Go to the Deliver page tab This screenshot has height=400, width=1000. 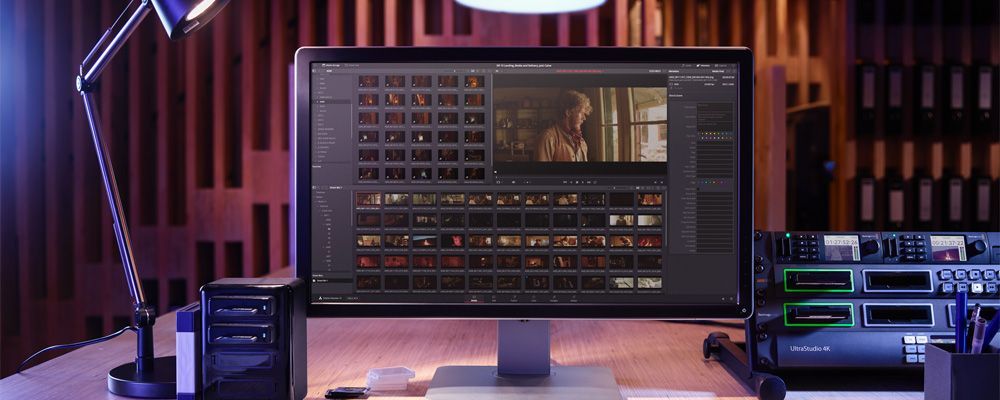[x=573, y=299]
